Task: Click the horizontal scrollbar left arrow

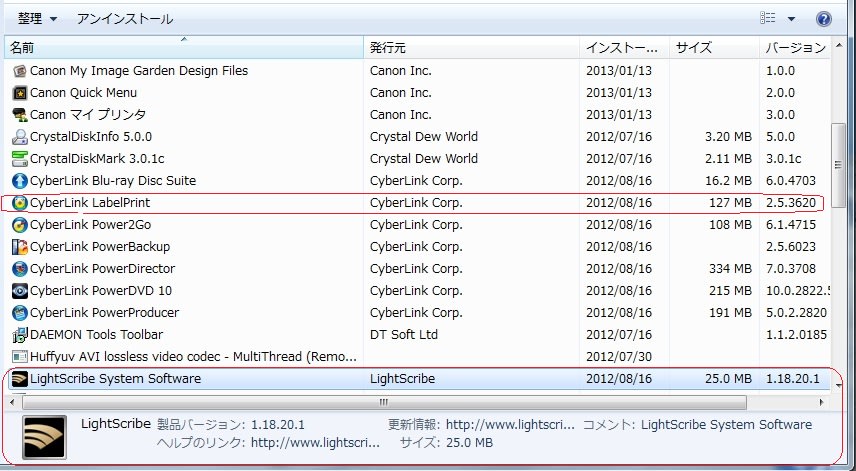Action: pyautogui.click(x=13, y=403)
